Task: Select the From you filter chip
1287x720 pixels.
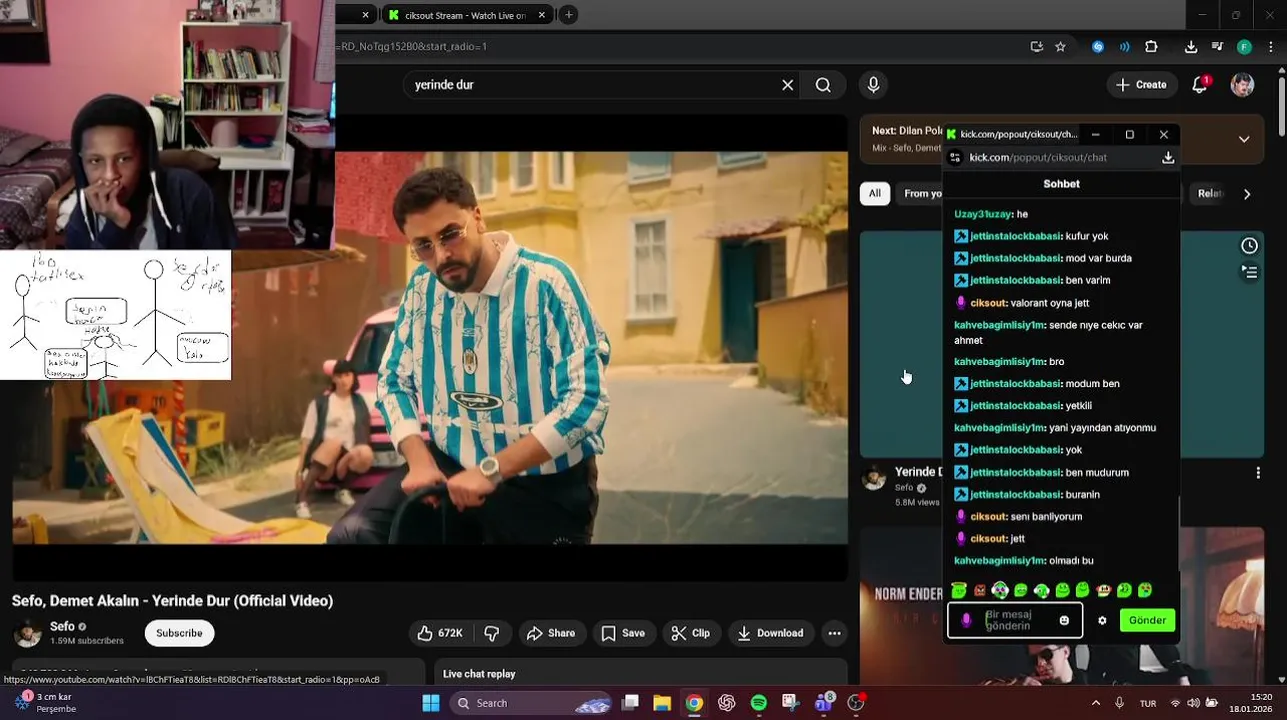Action: coord(922,194)
